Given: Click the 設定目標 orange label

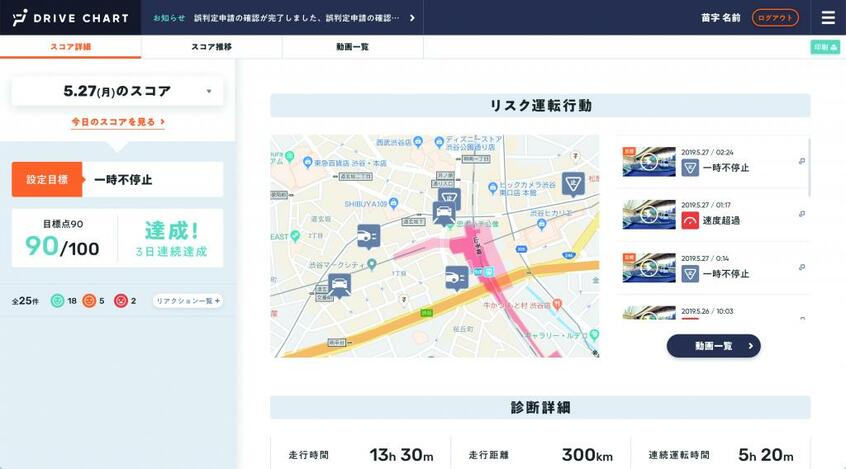Looking at the screenshot, I should (47, 179).
